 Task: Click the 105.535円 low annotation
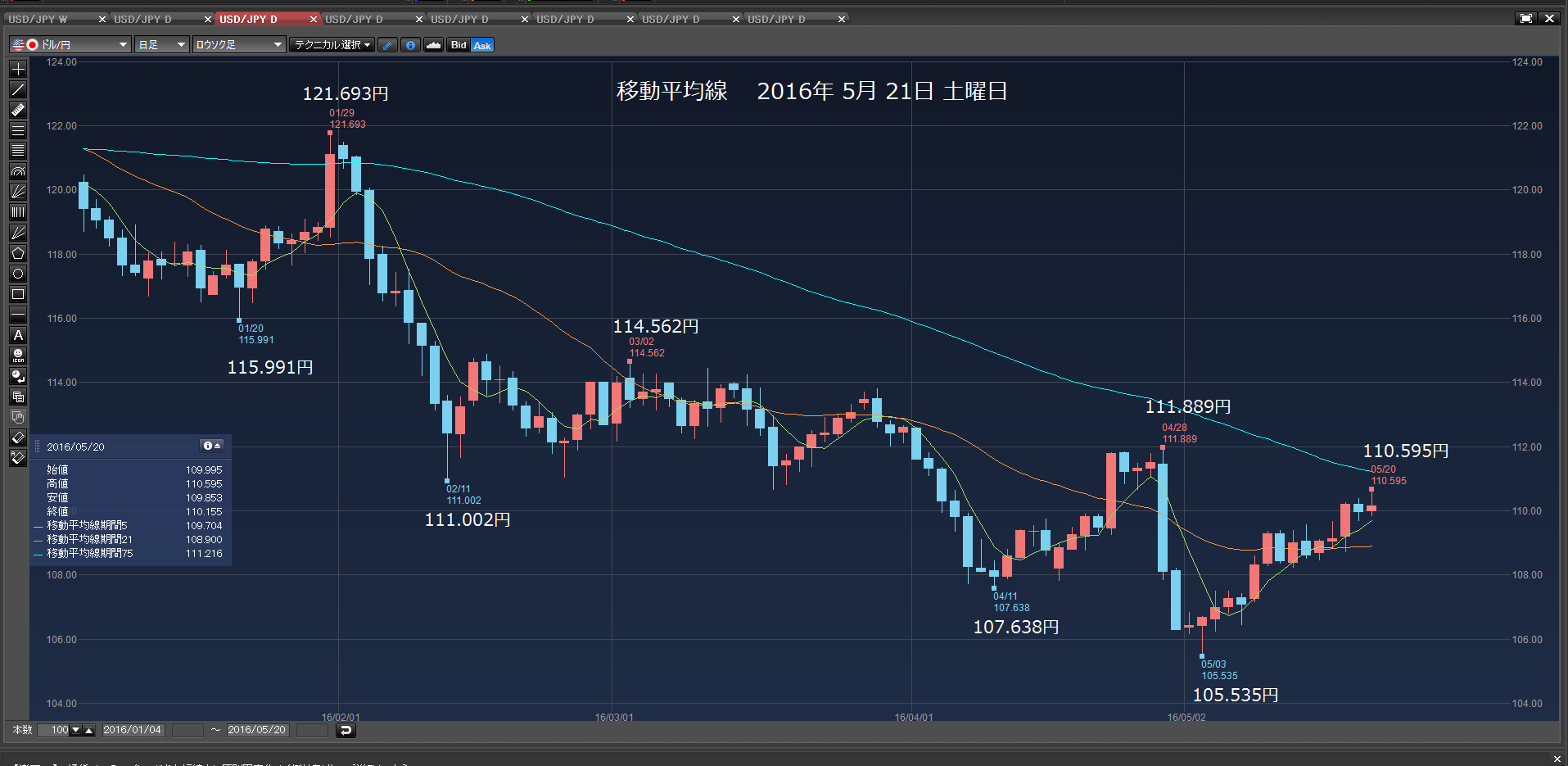click(x=1236, y=695)
